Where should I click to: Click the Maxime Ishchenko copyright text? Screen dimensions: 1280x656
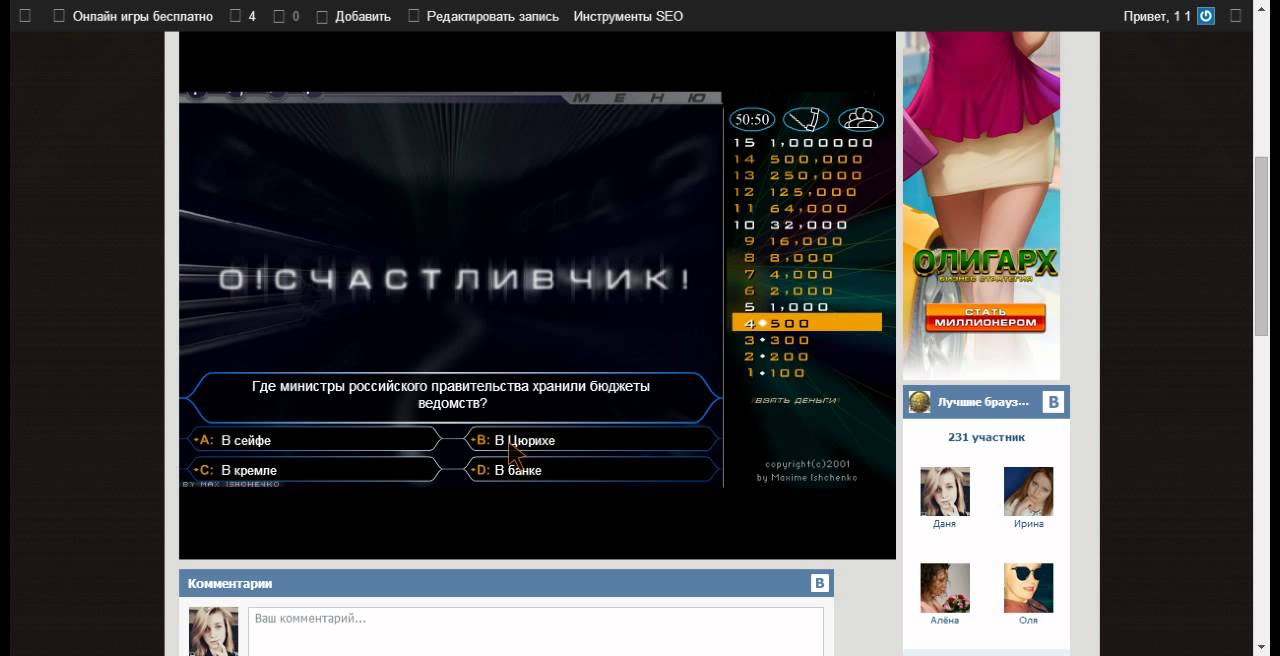pyautogui.click(x=807, y=471)
